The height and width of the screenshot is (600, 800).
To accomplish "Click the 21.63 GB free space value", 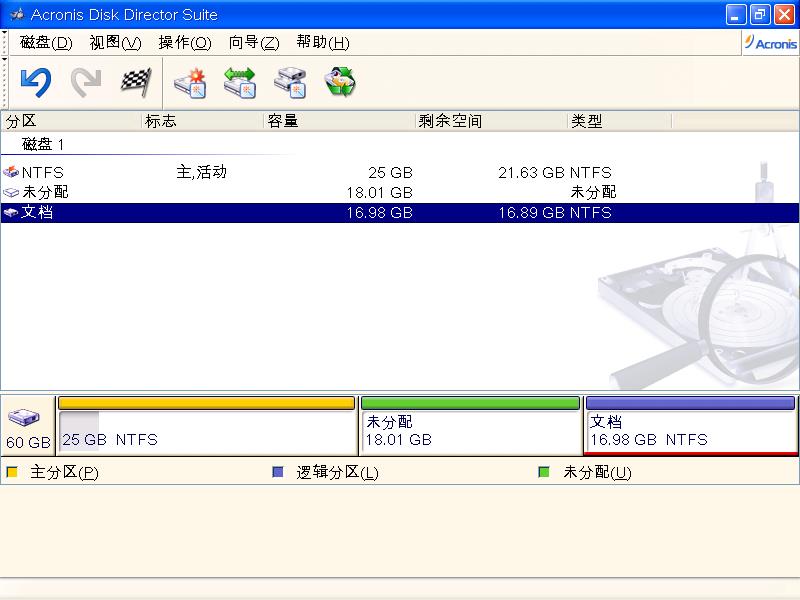I will click(531, 172).
